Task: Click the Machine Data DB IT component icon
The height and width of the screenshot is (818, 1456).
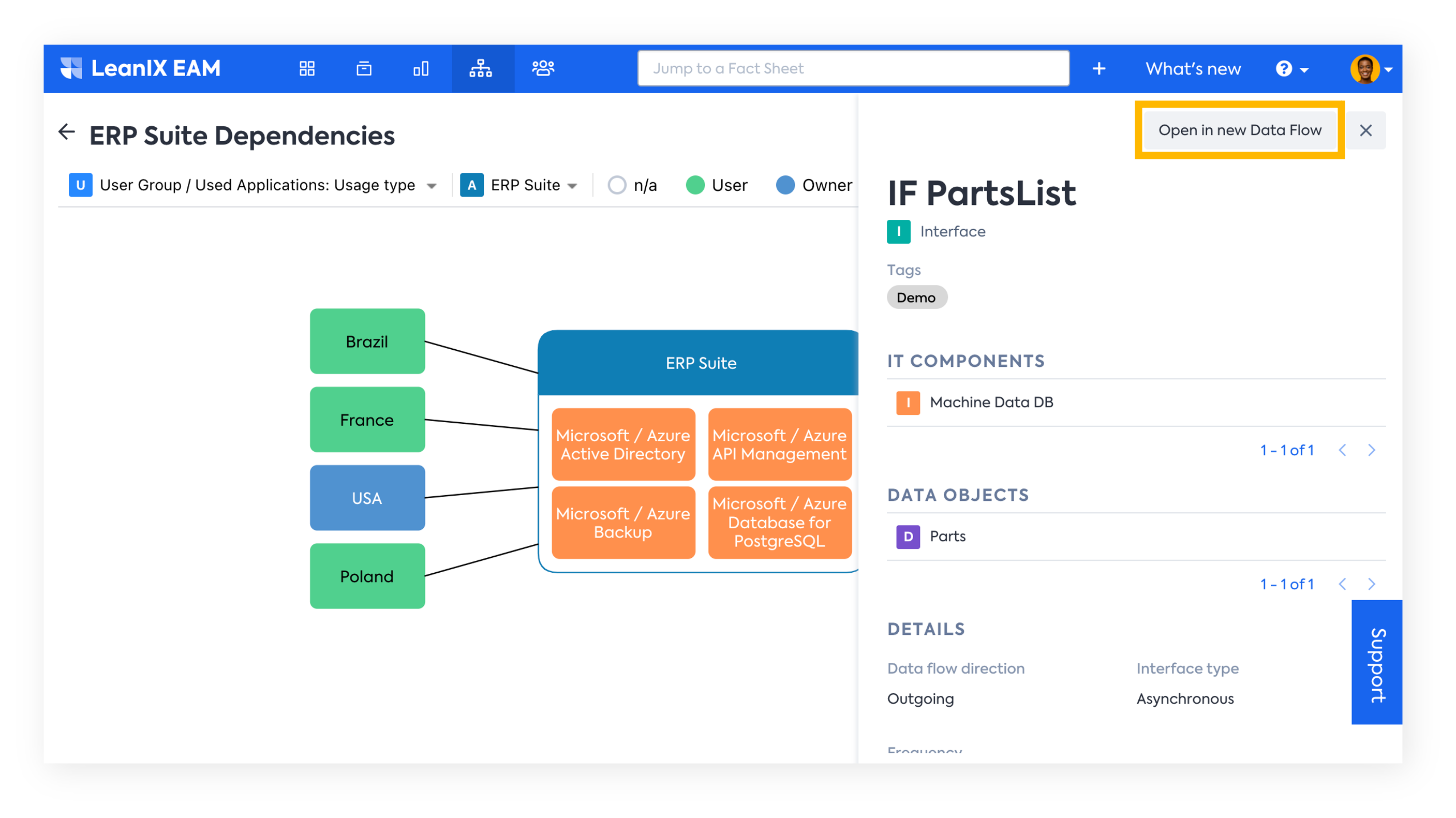Action: [908, 403]
